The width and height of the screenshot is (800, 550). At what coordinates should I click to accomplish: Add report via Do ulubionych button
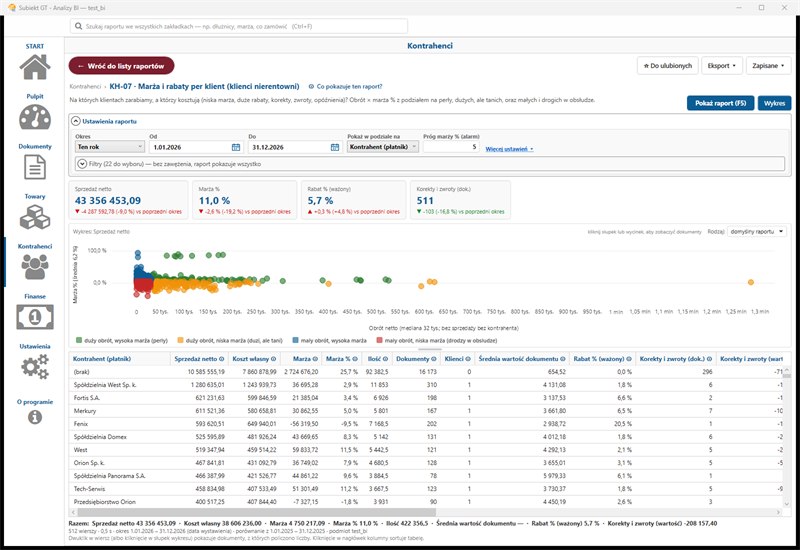667,66
